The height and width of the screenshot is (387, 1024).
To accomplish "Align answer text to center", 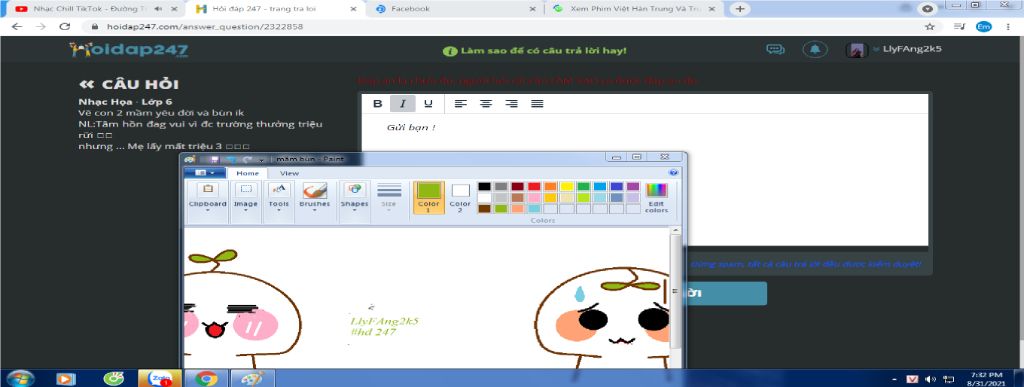I will coord(486,104).
